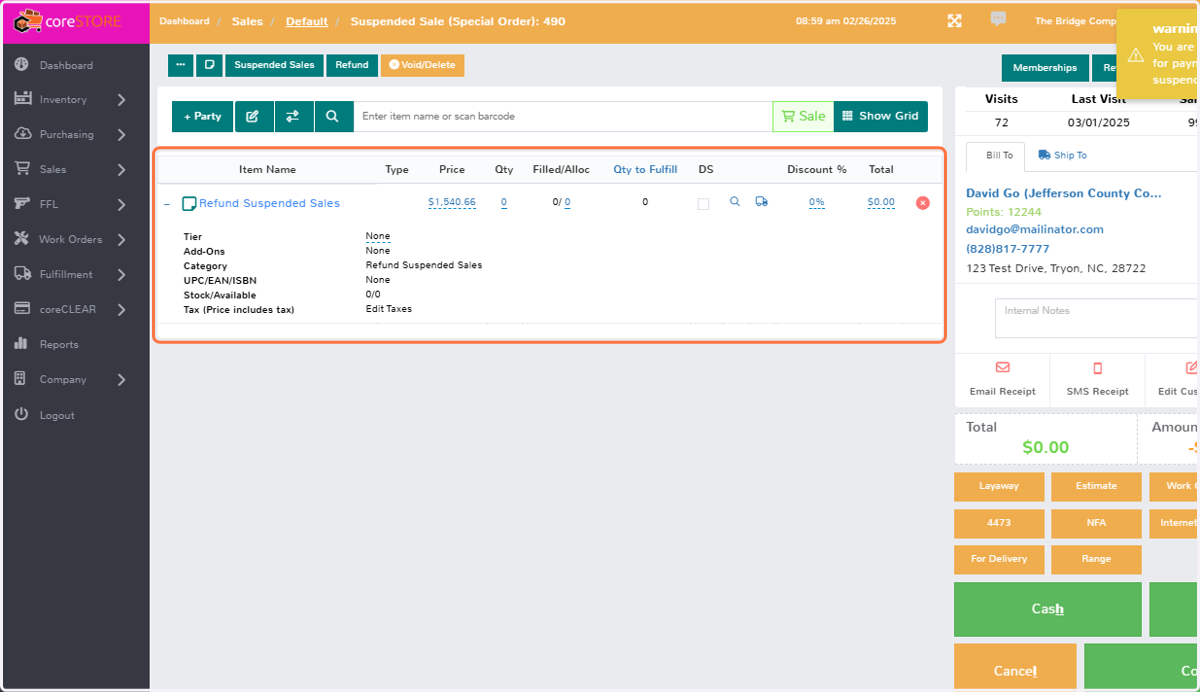Click the Purchasing cloud icon
1200x692 pixels.
pyautogui.click(x=21, y=134)
